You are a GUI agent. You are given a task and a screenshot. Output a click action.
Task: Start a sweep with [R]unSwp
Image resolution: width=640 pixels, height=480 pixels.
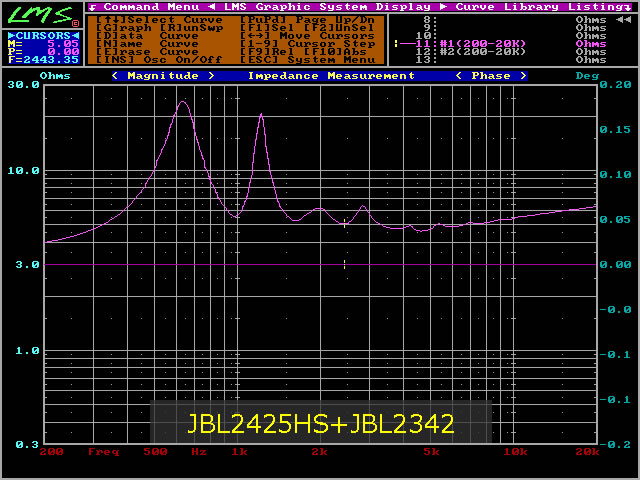(191, 28)
